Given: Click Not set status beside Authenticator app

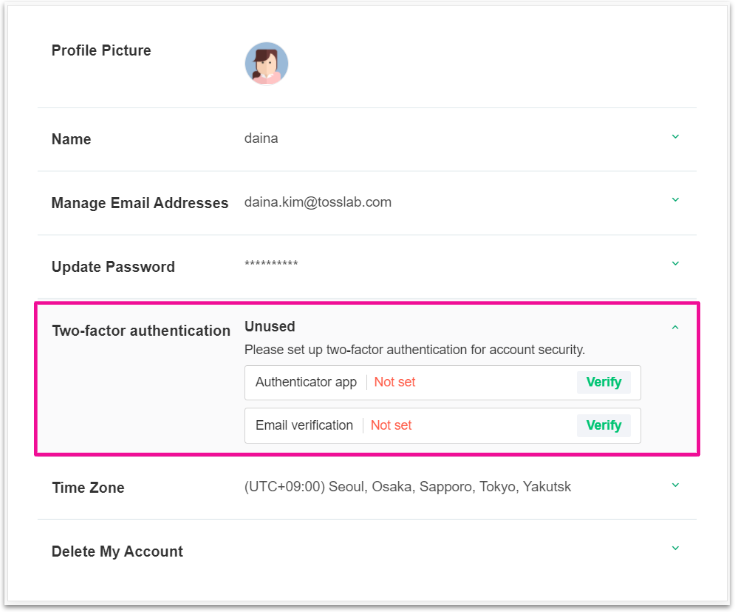Looking at the screenshot, I should point(394,382).
